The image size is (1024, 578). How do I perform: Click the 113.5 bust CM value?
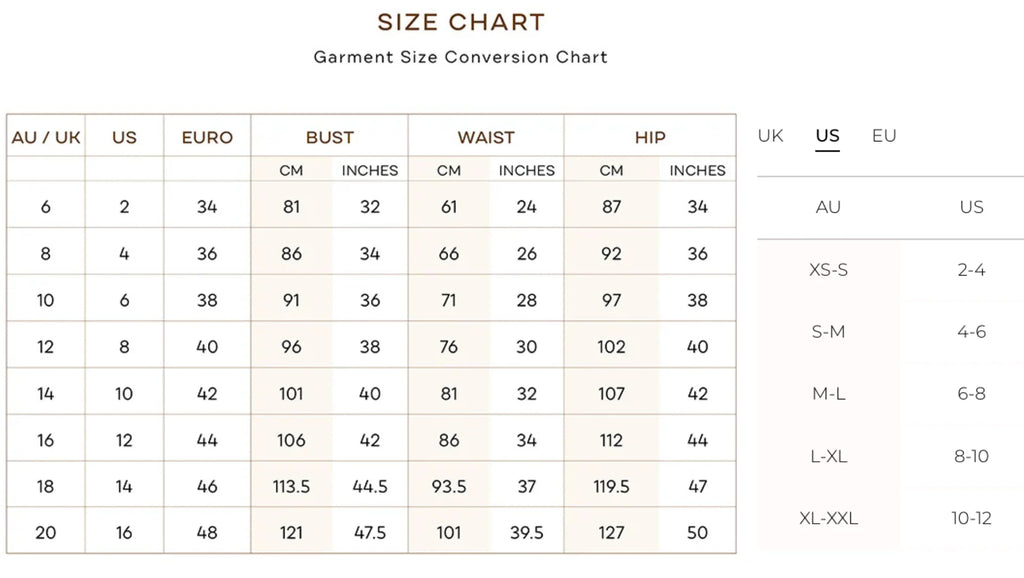point(291,487)
